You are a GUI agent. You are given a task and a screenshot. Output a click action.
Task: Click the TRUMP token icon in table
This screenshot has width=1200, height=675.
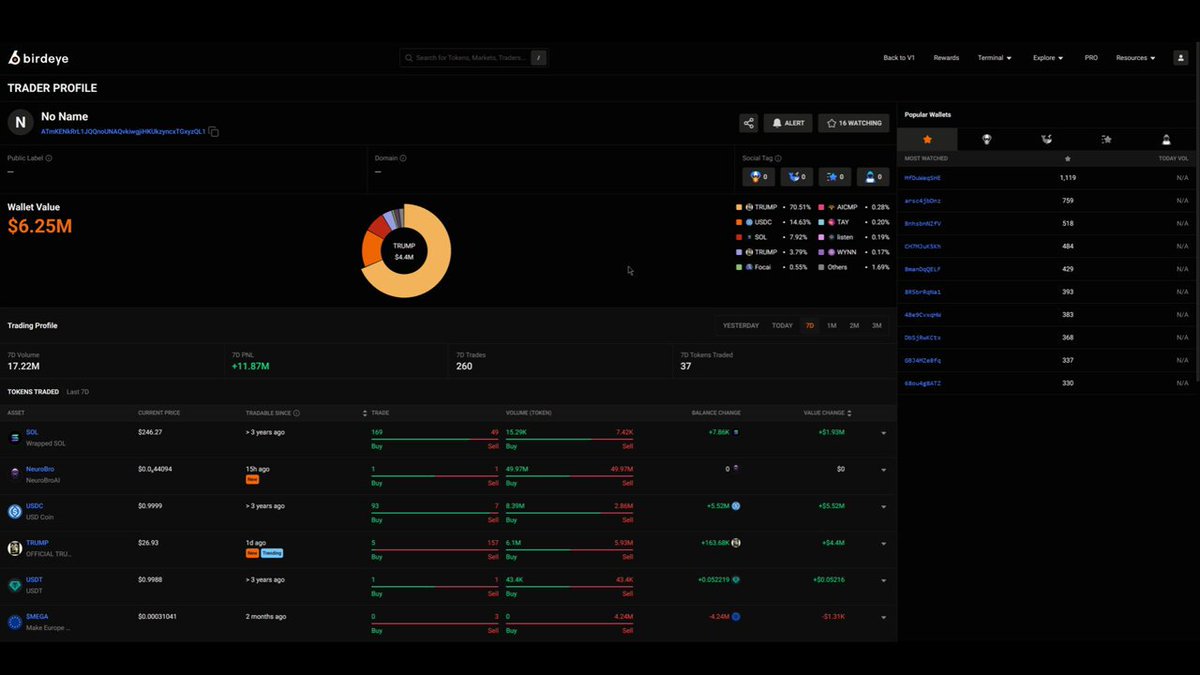[15, 548]
